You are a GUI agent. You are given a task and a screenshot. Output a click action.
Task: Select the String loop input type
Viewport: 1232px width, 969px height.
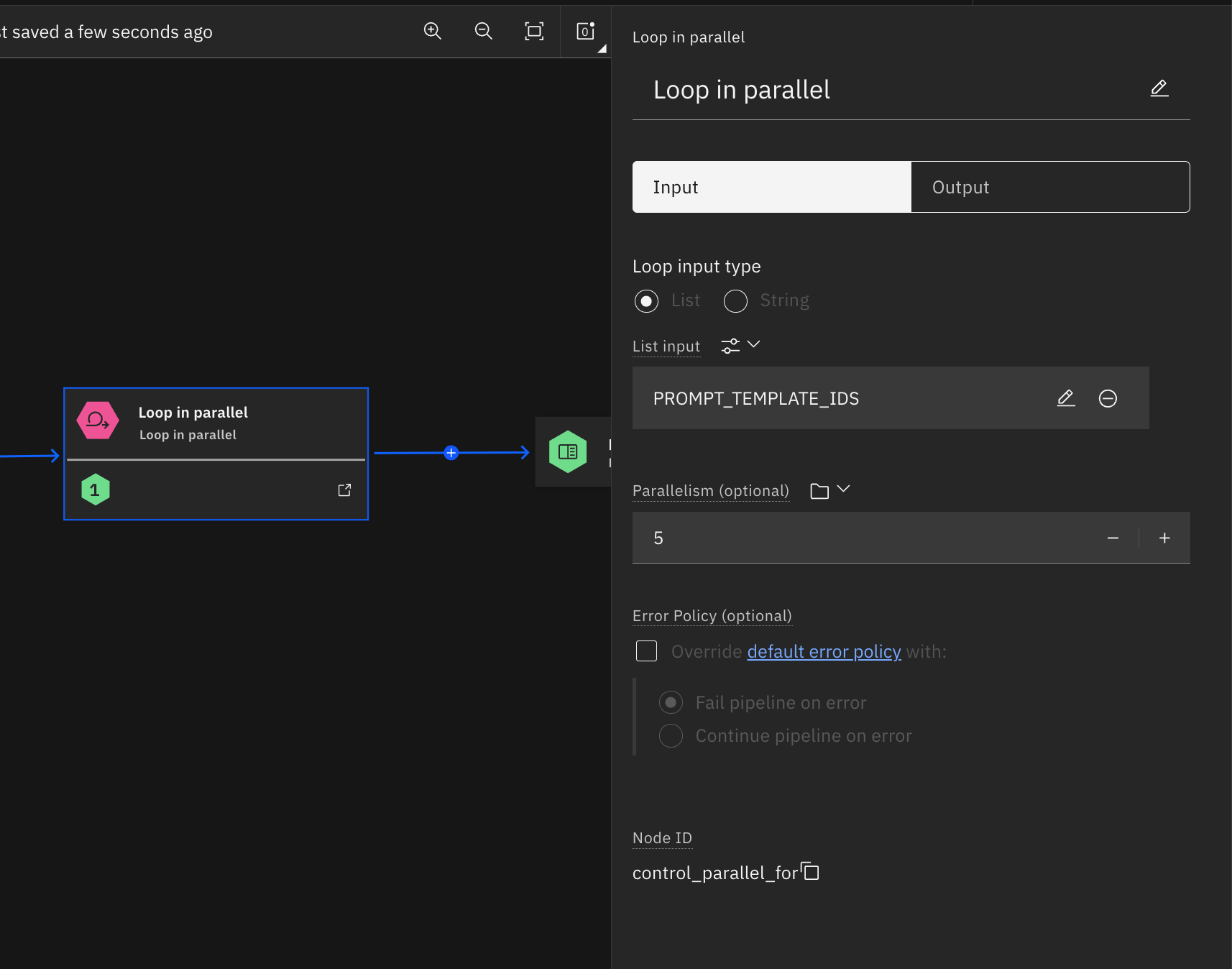(x=735, y=300)
